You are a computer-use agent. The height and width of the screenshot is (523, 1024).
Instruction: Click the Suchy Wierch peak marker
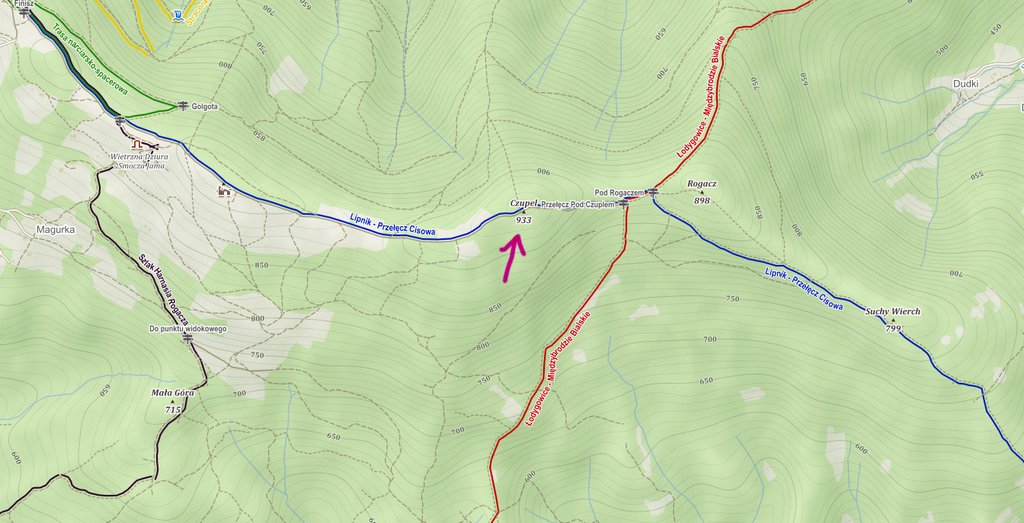pyautogui.click(x=893, y=320)
